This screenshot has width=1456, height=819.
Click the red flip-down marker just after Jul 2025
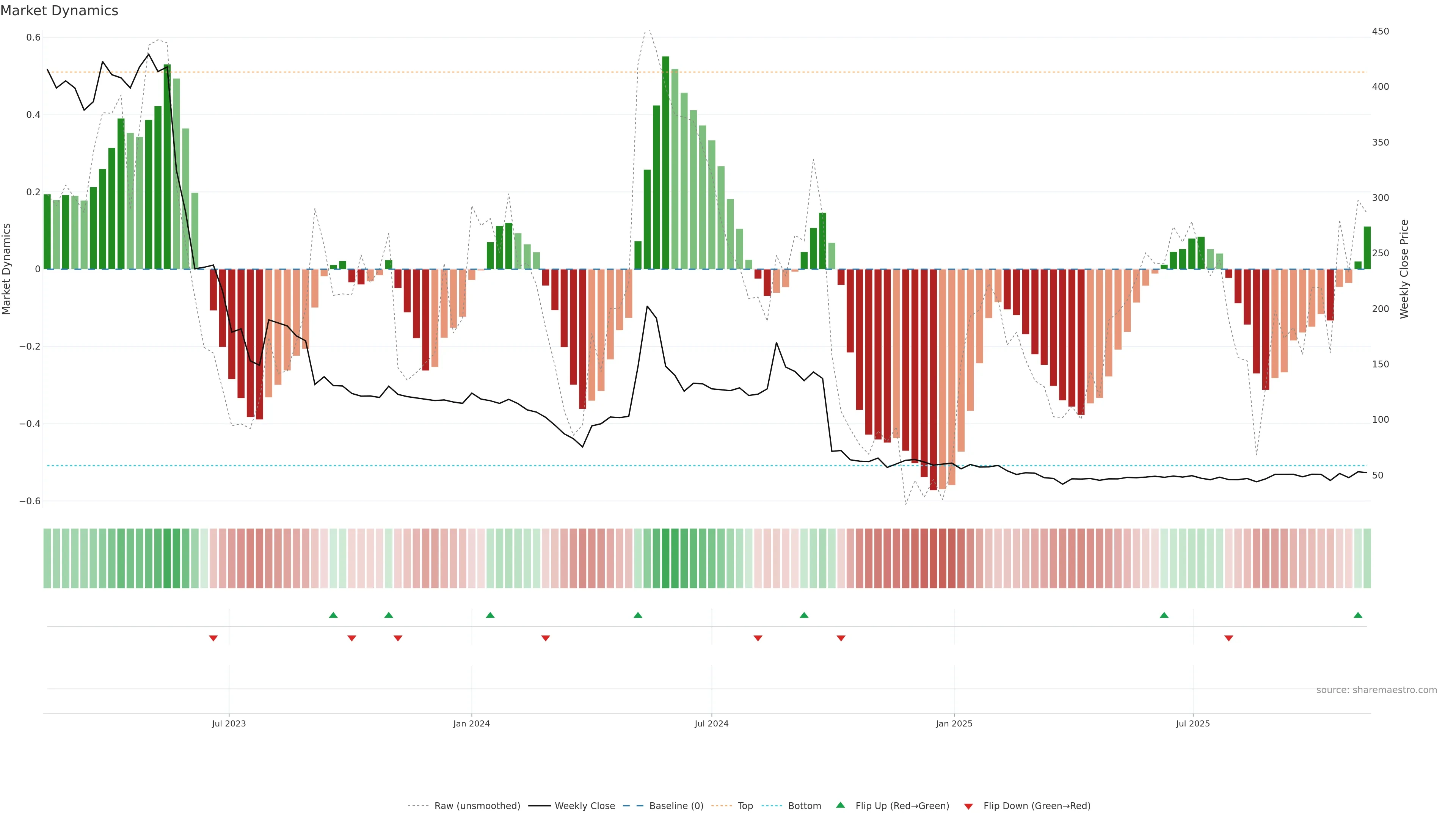click(x=1228, y=638)
